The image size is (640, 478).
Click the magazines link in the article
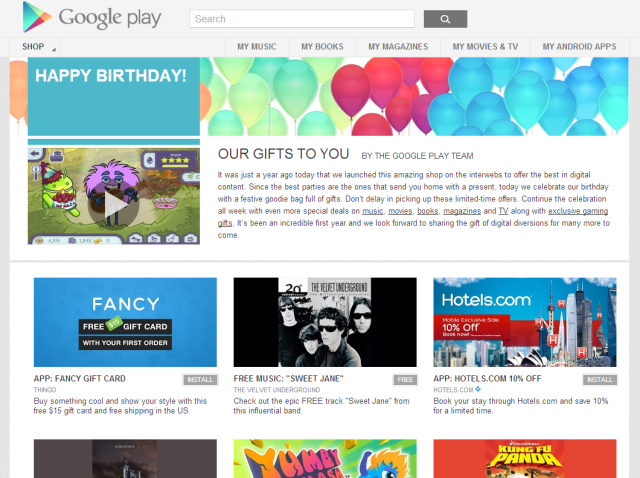pyautogui.click(x=462, y=211)
